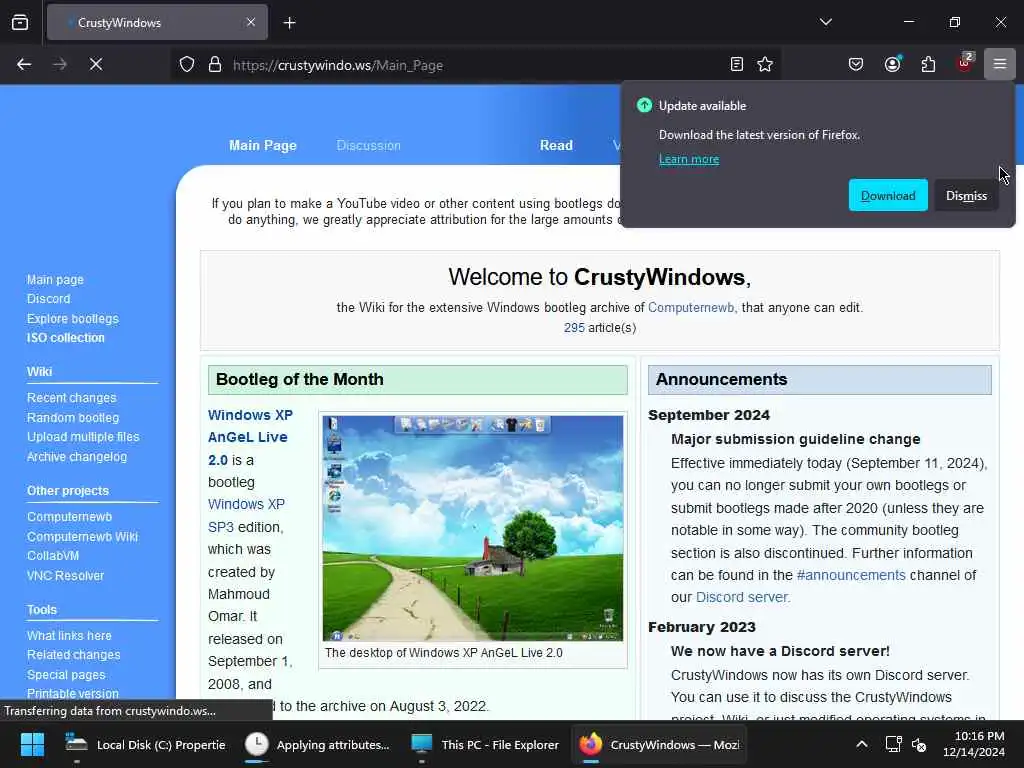
Task: Switch to Local Disk (C:) Properties taskbar item
Action: pos(146,744)
